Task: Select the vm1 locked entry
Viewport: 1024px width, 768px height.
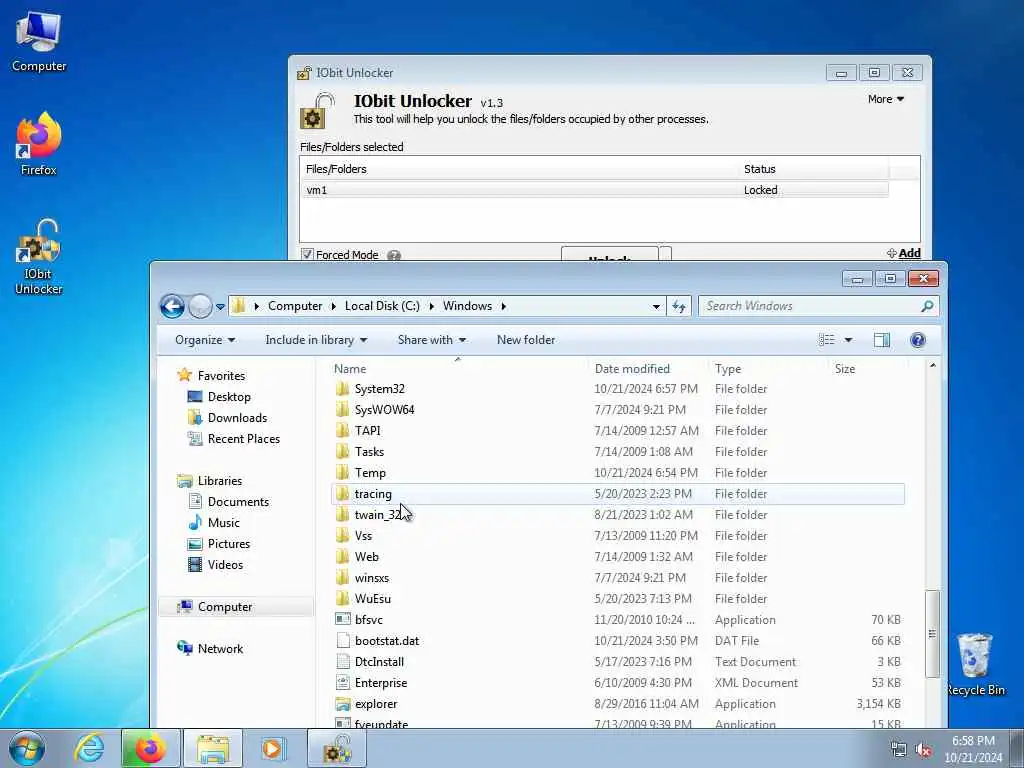Action: click(x=594, y=190)
